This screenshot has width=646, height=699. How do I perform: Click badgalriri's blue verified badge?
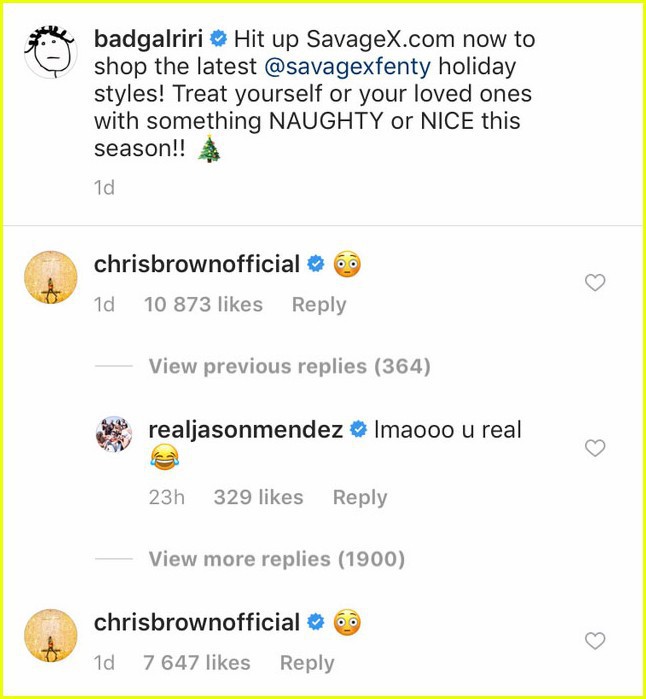(x=218, y=39)
